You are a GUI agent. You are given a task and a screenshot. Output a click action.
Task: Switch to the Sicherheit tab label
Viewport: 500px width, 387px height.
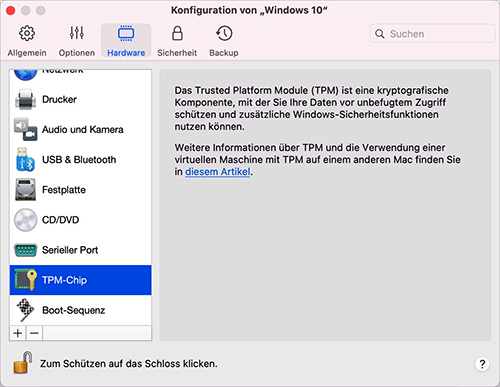177,53
